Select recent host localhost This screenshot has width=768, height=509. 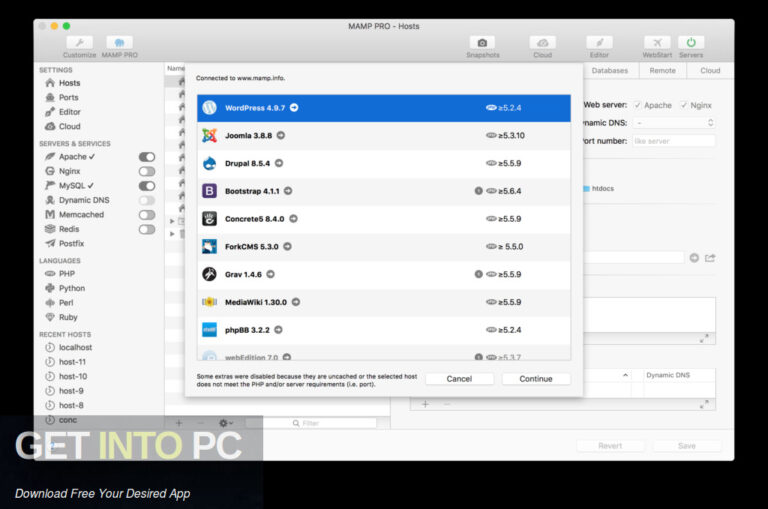pos(69,347)
